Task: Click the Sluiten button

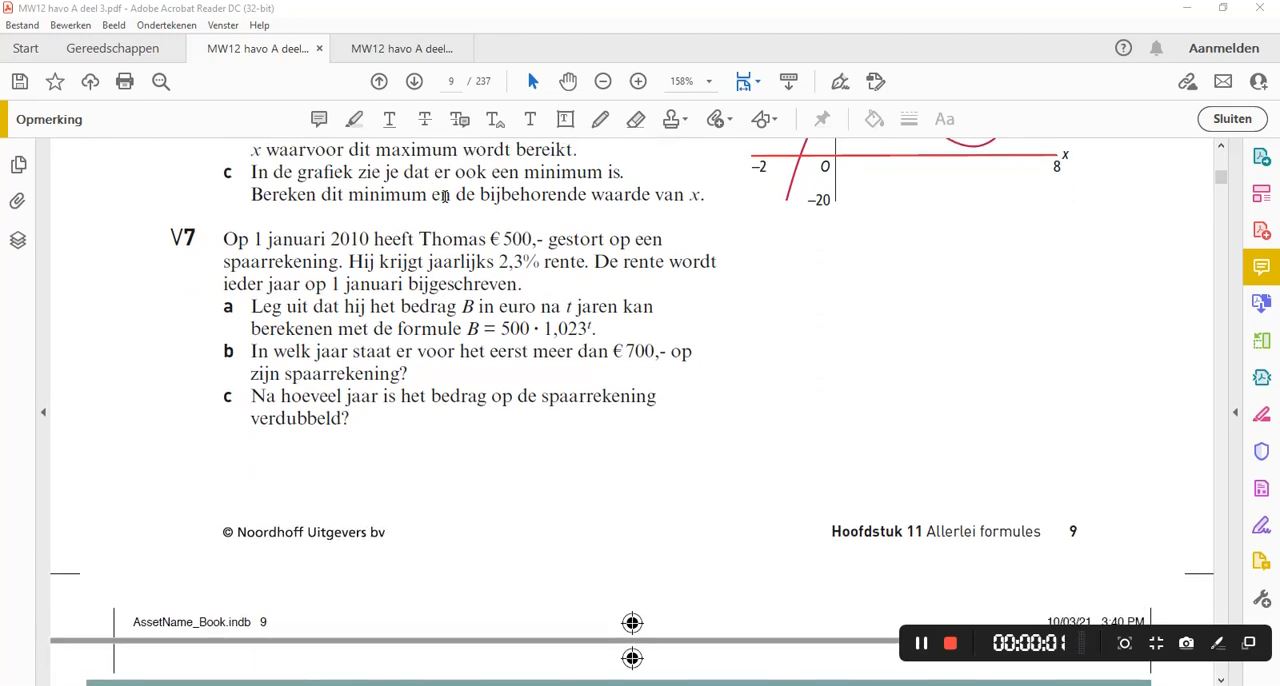Action: pos(1232,119)
